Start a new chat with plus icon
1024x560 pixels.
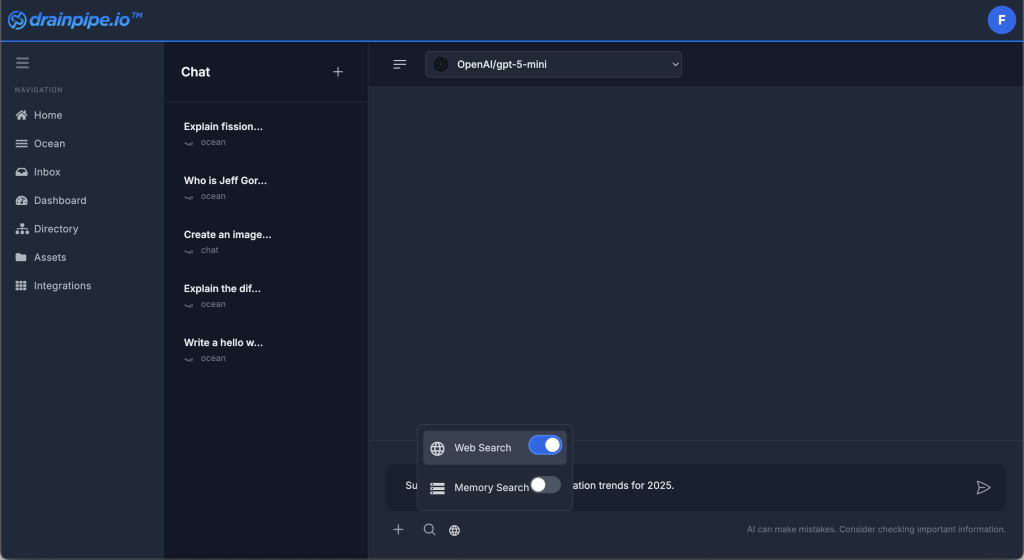338,72
